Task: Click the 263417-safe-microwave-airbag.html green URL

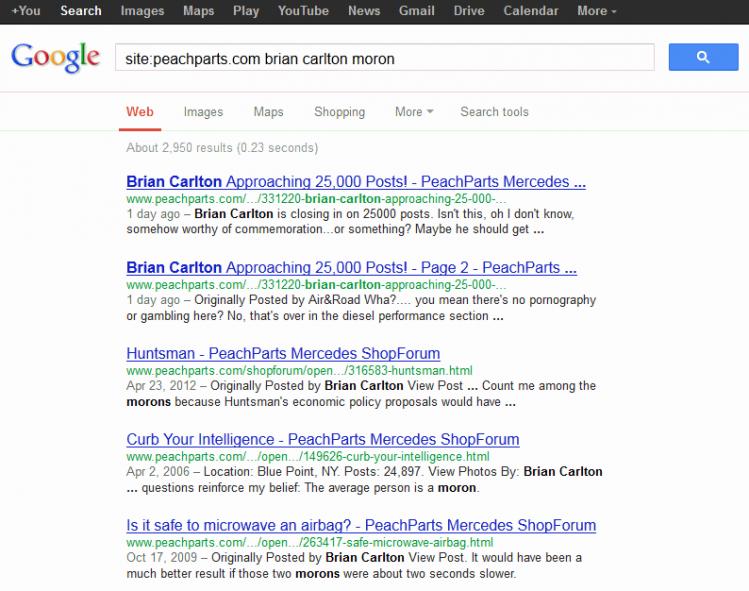Action: (x=310, y=543)
